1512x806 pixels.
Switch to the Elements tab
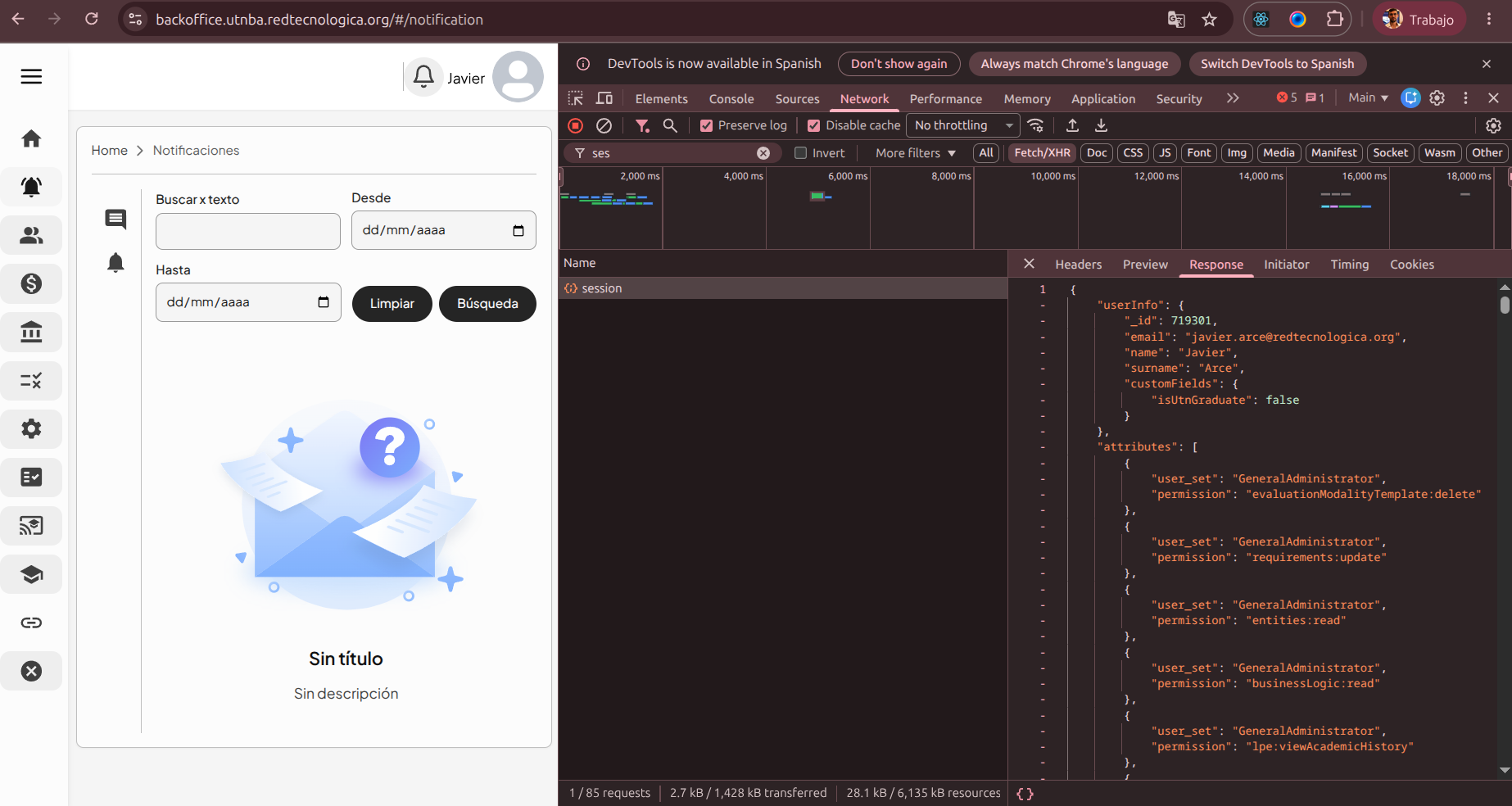point(661,99)
